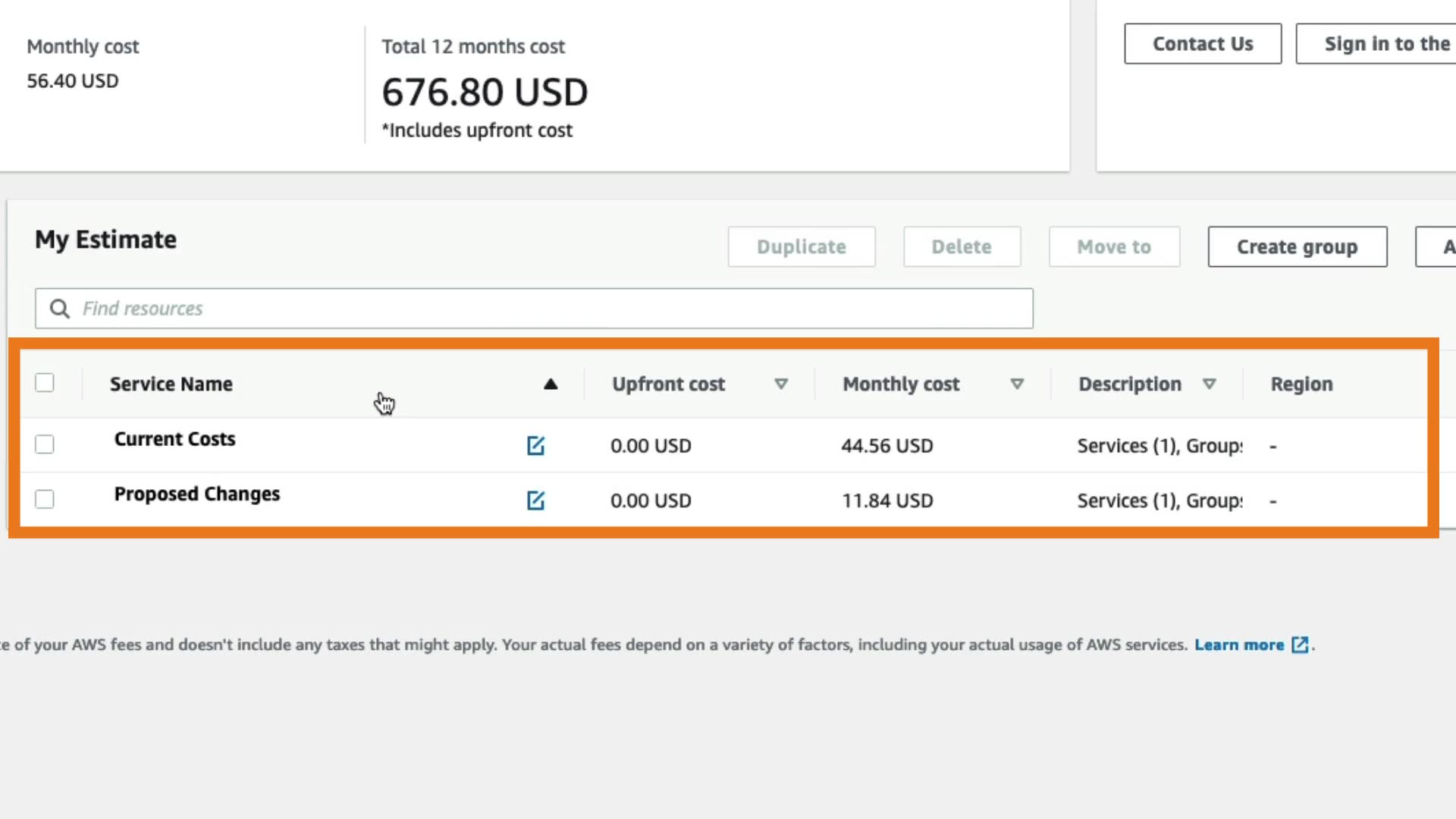
Task: Click the Region column header
Action: point(1301,384)
